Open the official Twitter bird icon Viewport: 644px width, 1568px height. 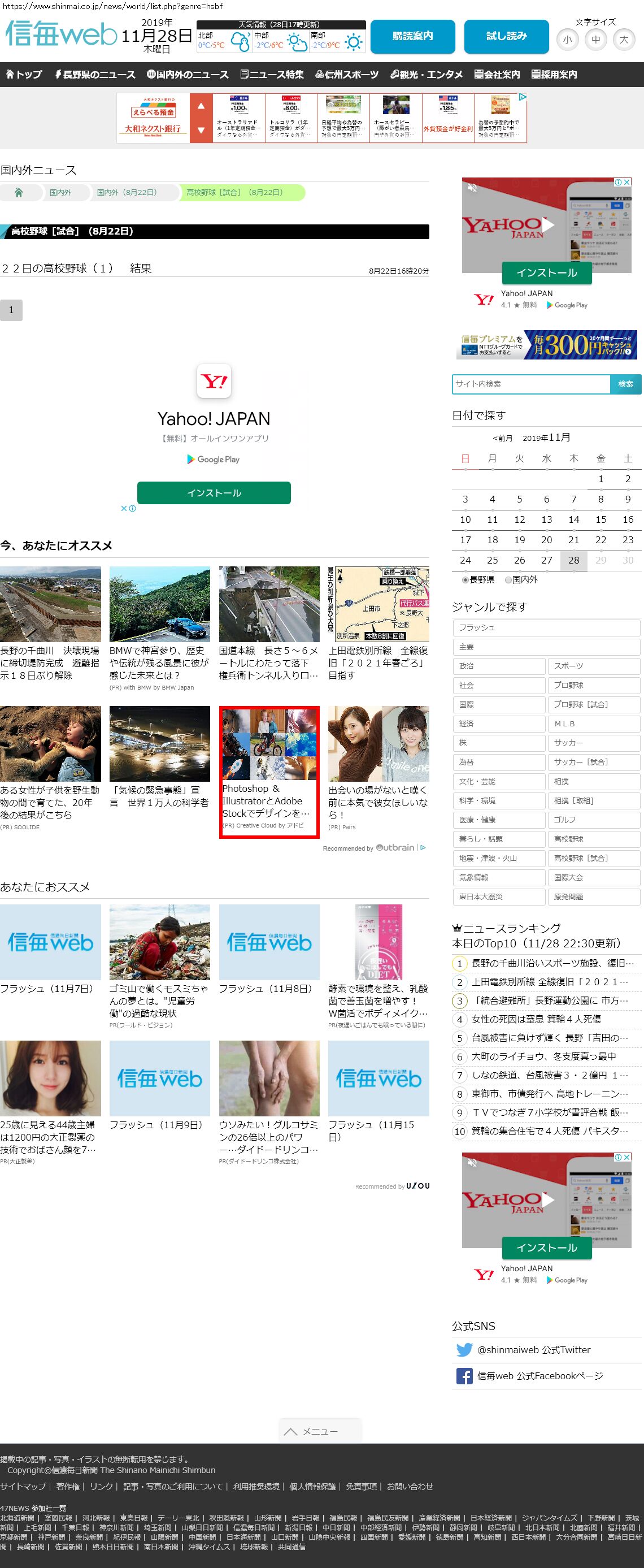[x=464, y=1349]
